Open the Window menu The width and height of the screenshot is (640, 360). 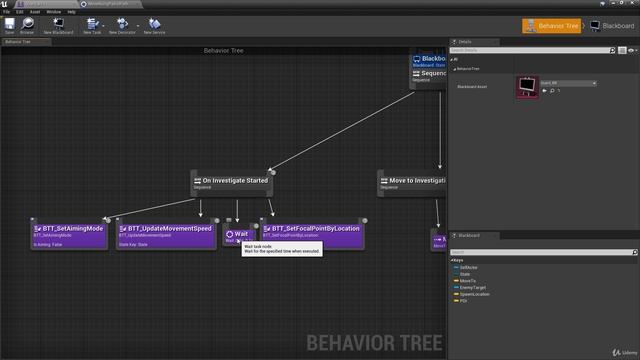tap(53, 12)
